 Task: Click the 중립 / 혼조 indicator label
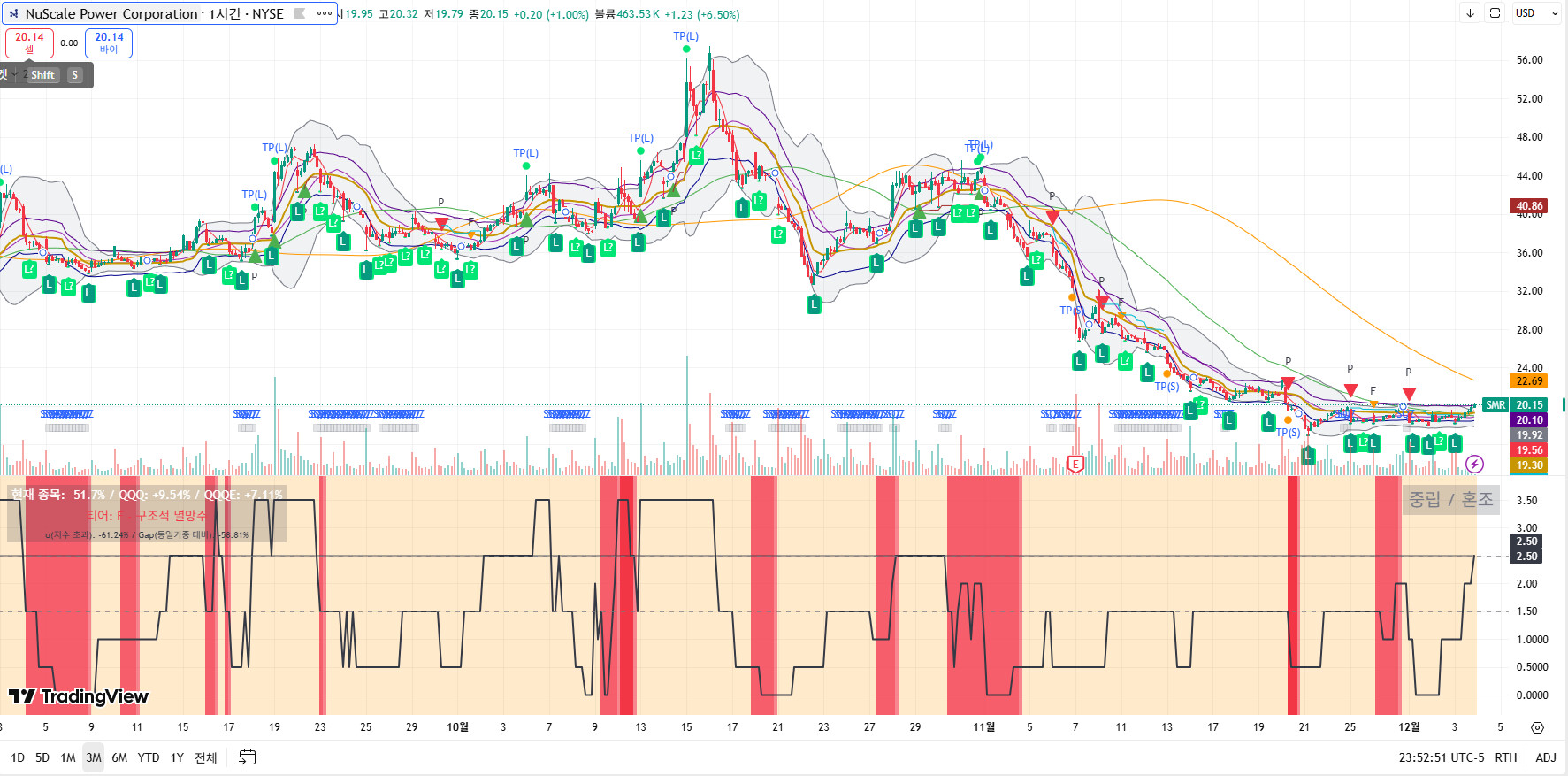(x=1450, y=500)
